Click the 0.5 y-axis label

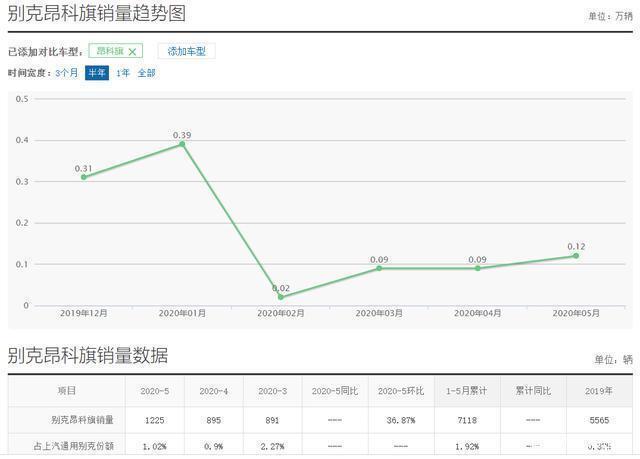coord(22,99)
